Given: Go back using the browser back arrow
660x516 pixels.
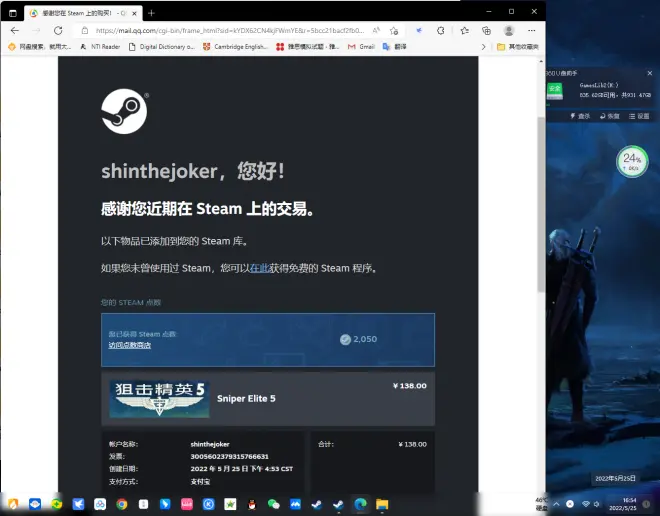Looking at the screenshot, I should click(x=15, y=30).
